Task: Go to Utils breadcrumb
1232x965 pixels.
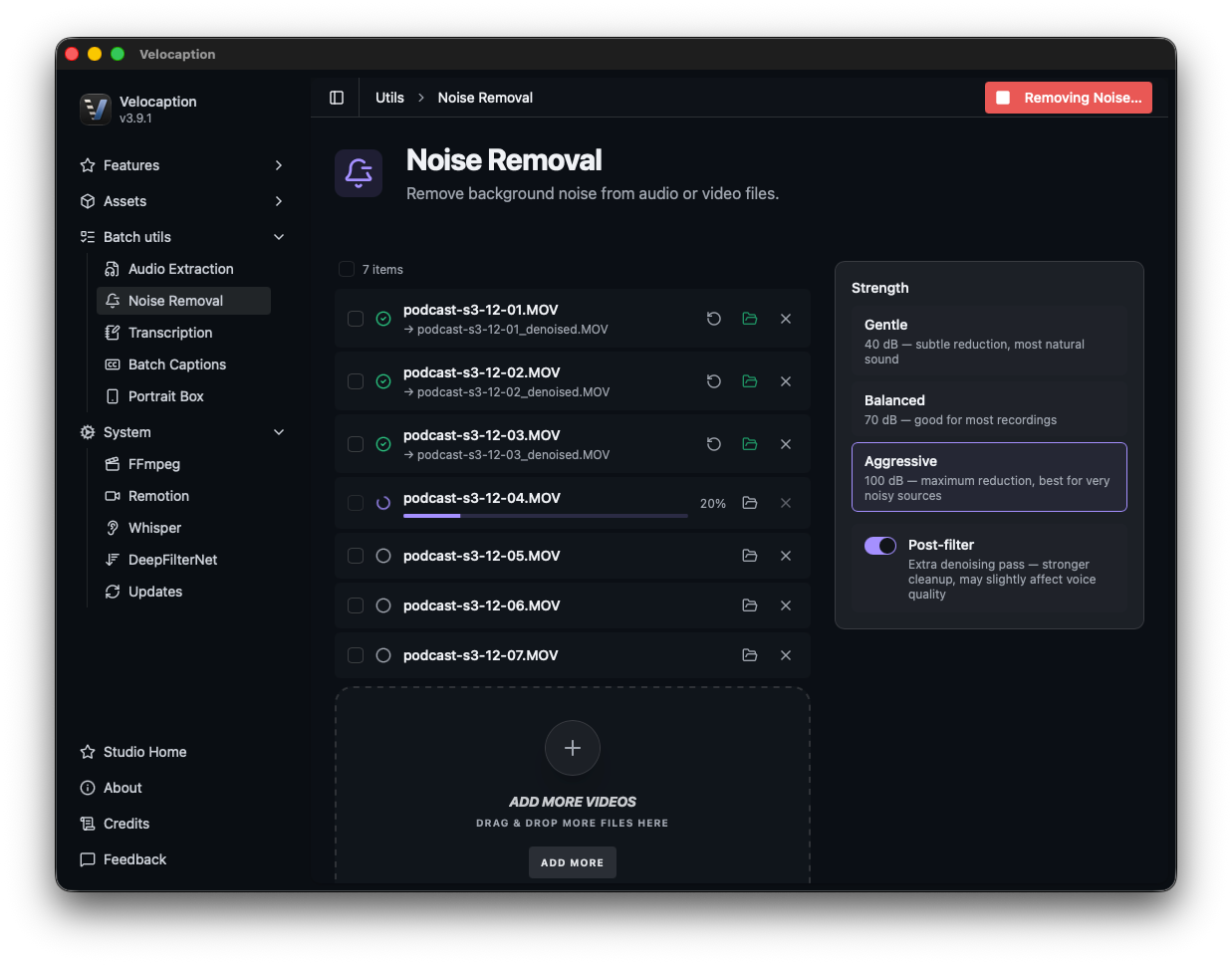Action: [x=389, y=98]
